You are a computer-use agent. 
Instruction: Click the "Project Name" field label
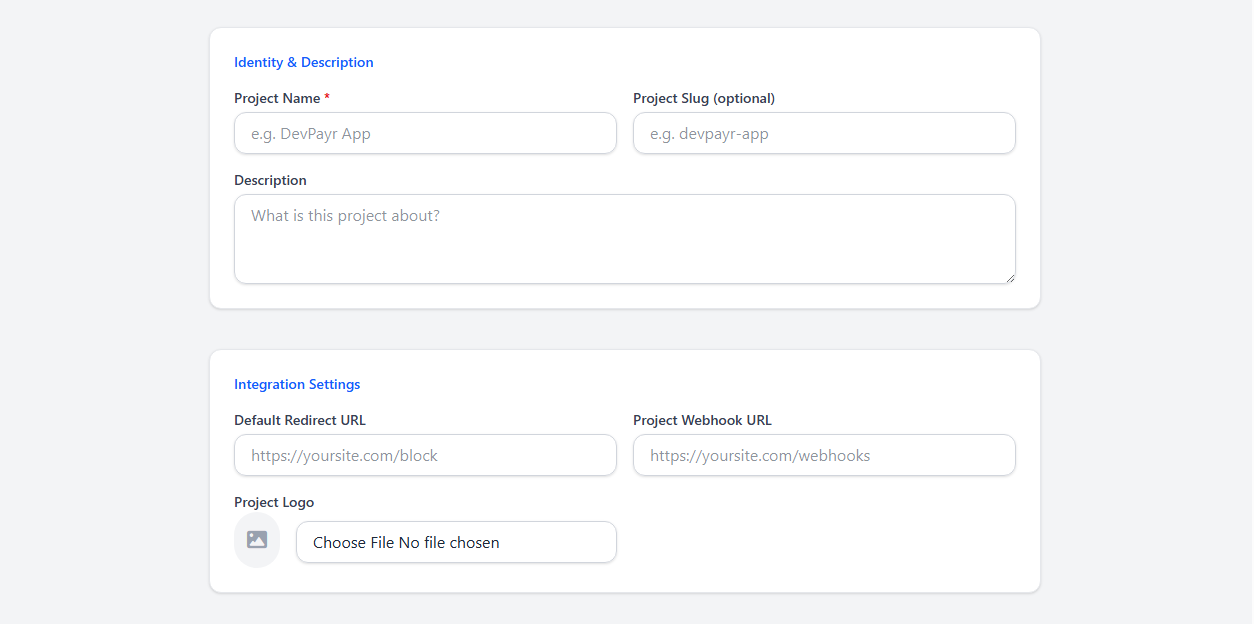tap(277, 98)
